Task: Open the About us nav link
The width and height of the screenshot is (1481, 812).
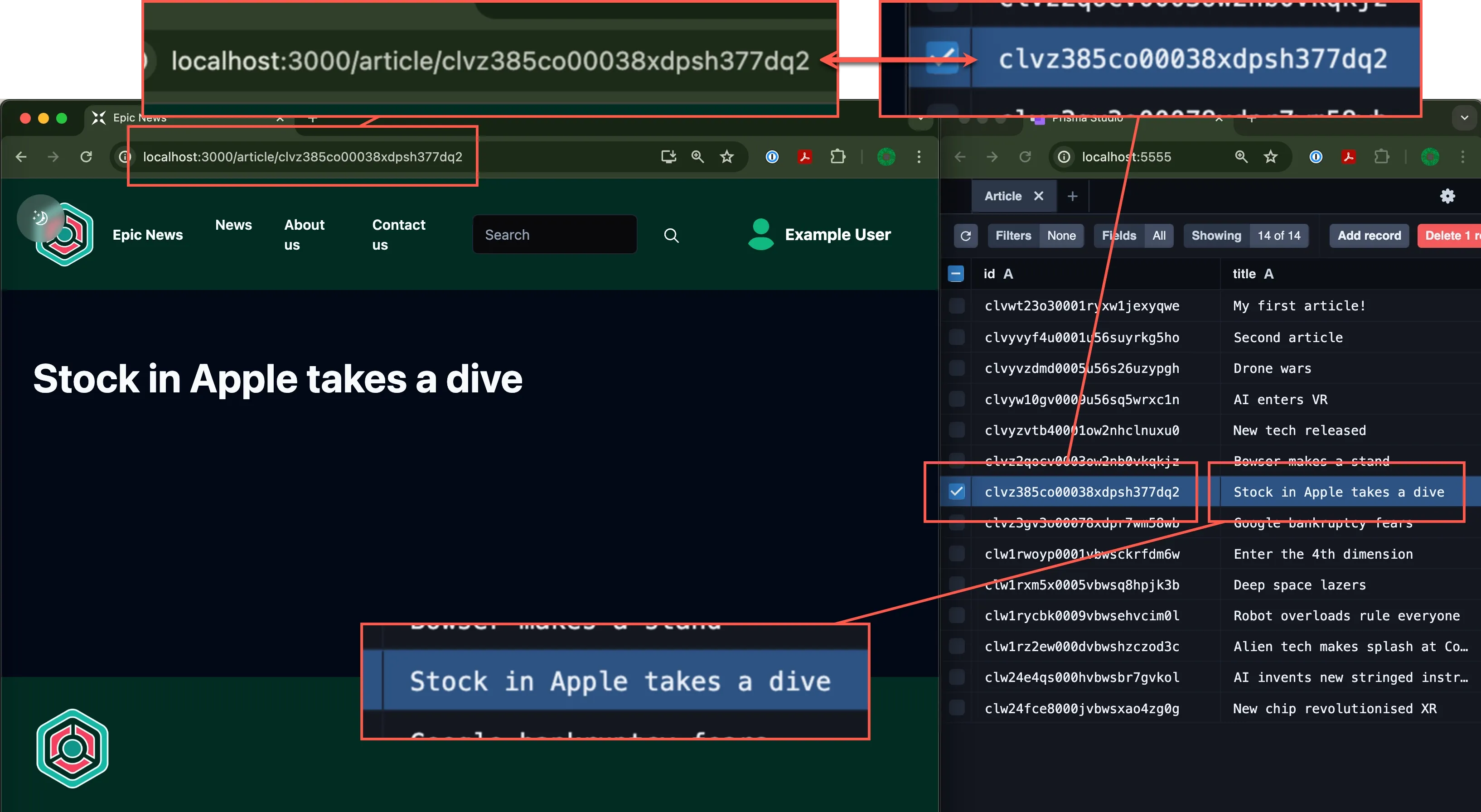Action: (x=304, y=234)
